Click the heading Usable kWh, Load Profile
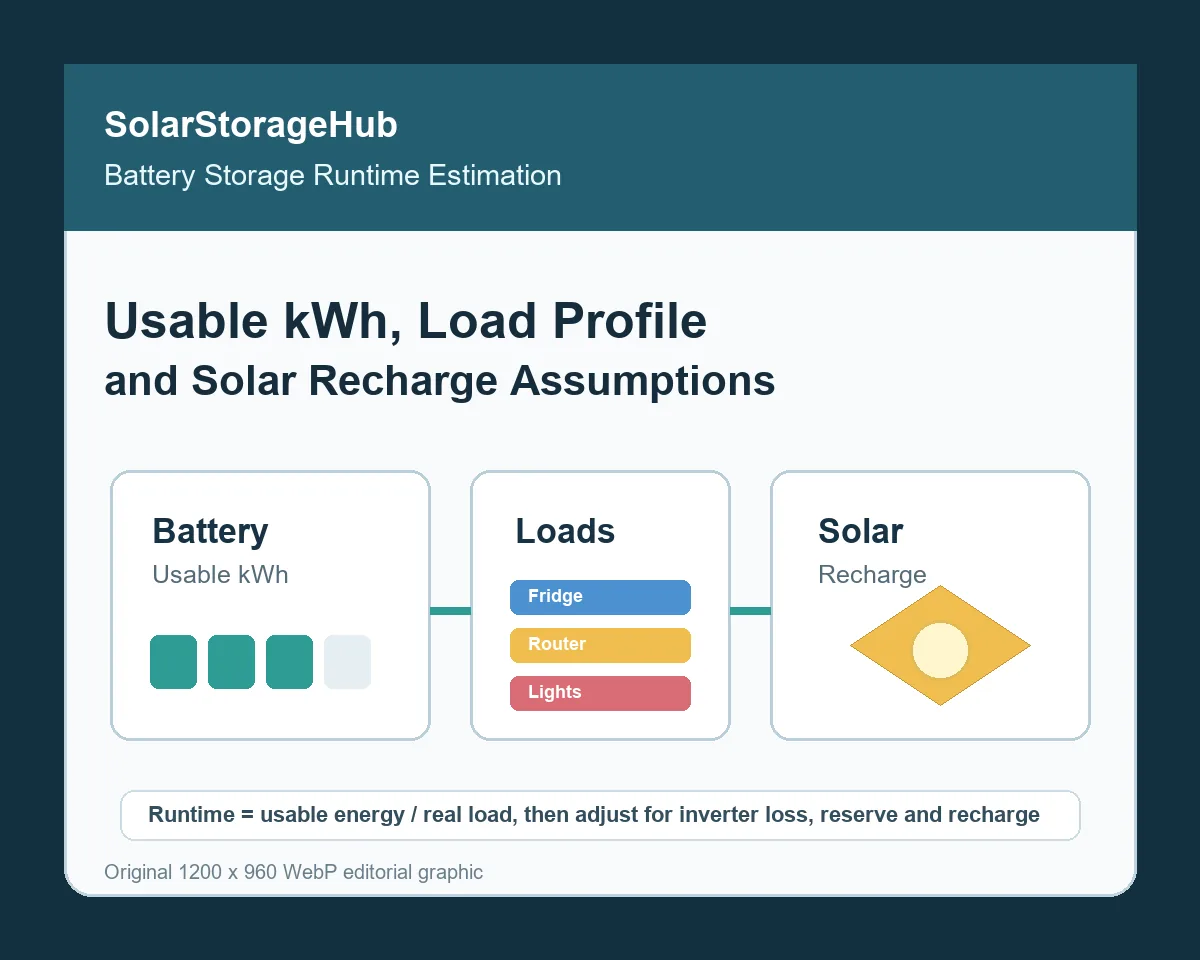The height and width of the screenshot is (960, 1200). pos(405,322)
